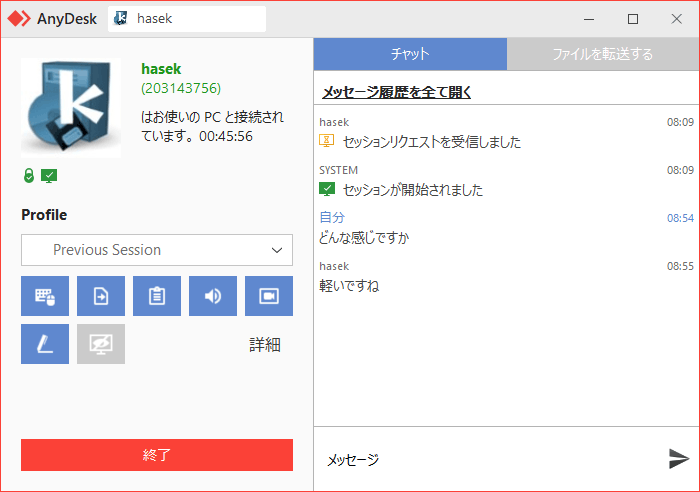Viewport: 700px width, 492px height.
Task: Select the hasek session tab
Action: pyautogui.click(x=187, y=19)
